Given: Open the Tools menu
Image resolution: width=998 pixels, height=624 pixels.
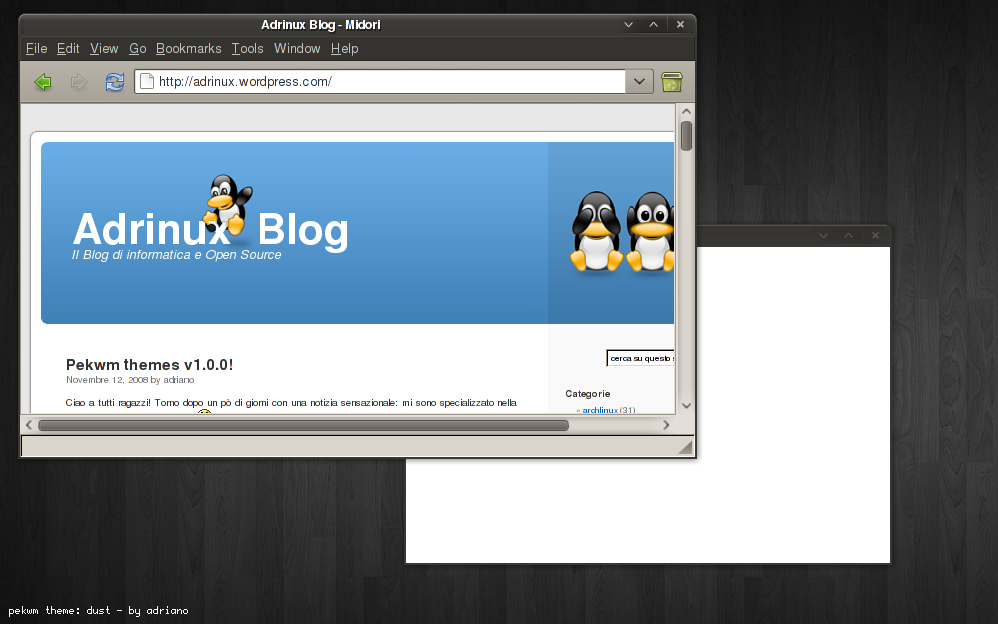Looking at the screenshot, I should click(248, 48).
